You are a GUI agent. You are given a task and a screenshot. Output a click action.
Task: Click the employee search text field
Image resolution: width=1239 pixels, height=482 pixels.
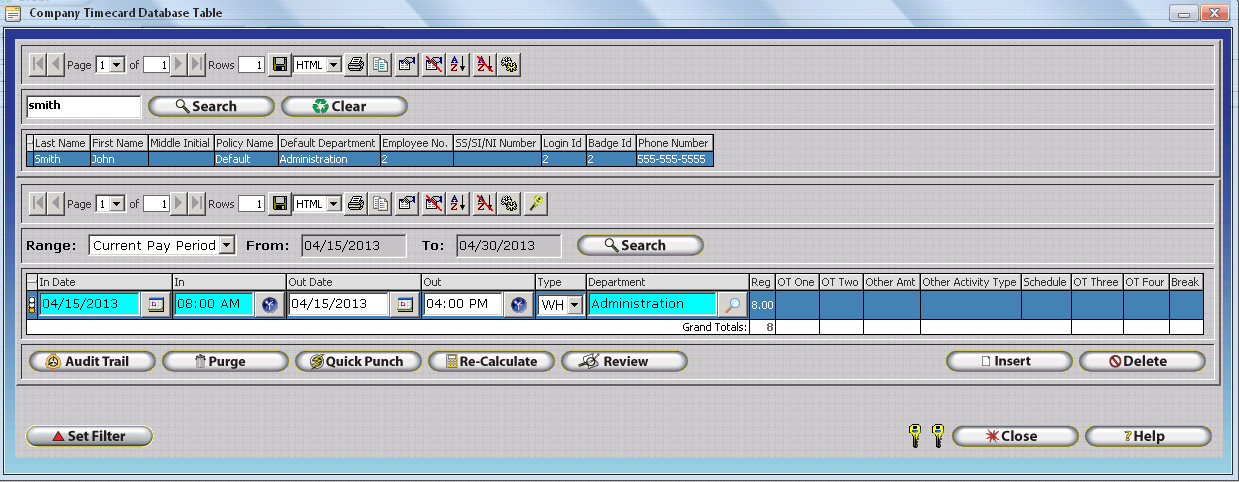pyautogui.click(x=83, y=106)
